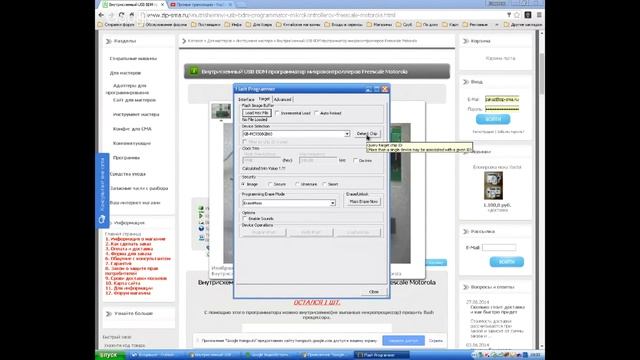Select the Image security radio button
The width and height of the screenshot is (640, 360).
244,184
